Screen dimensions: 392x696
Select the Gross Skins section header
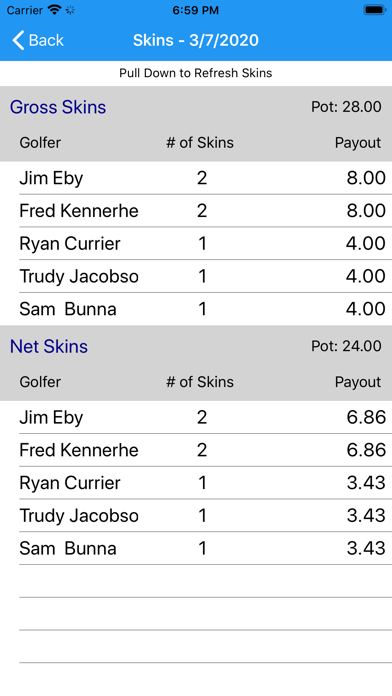click(x=196, y=107)
